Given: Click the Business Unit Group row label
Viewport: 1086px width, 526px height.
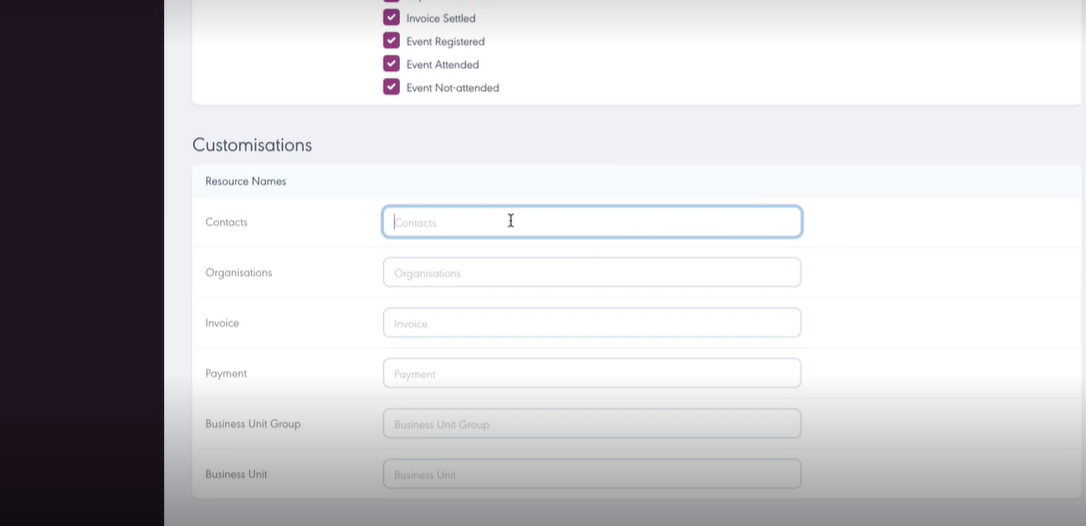Looking at the screenshot, I should [253, 424].
